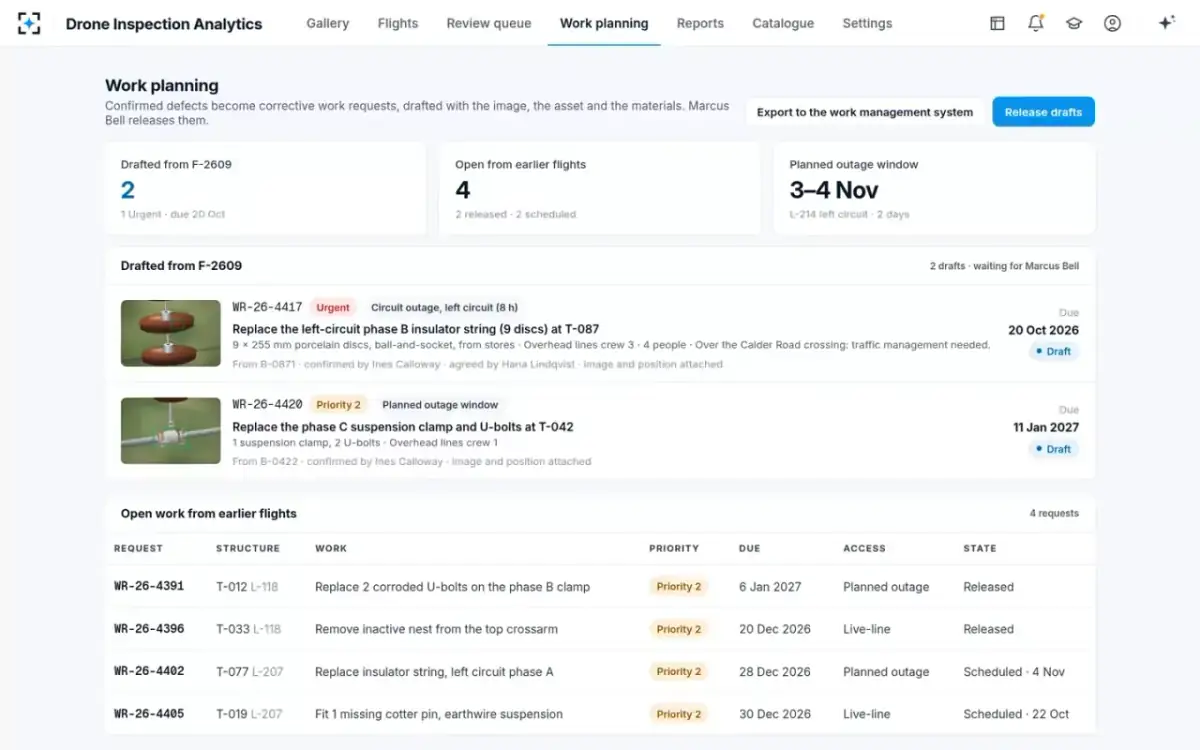Open insulator disc thumbnail for WR-26-4417
The height and width of the screenshot is (750, 1200).
point(171,333)
